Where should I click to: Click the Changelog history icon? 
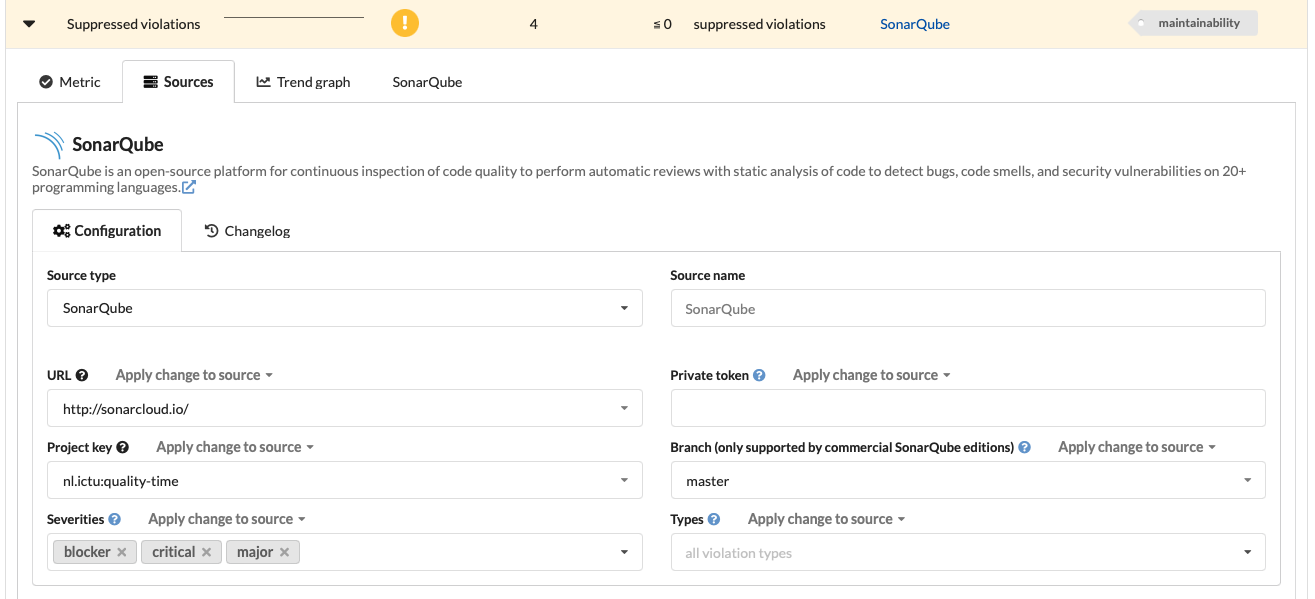[x=212, y=231]
